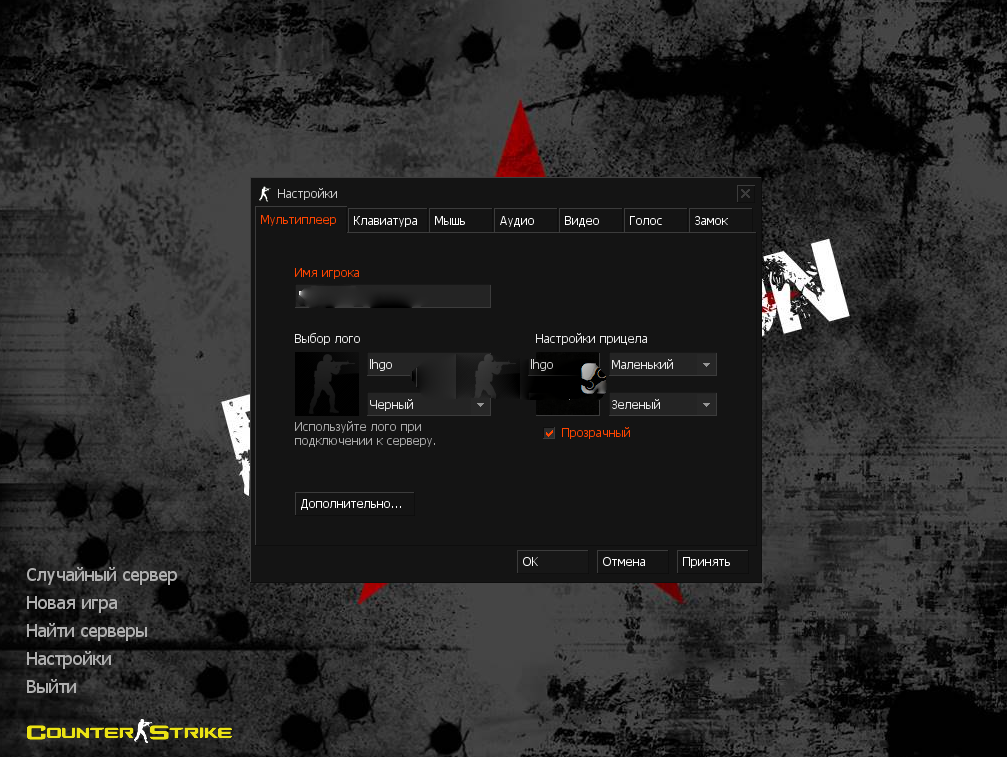
Task: Open the crosshair size dropdown Маленький
Action: click(x=662, y=365)
